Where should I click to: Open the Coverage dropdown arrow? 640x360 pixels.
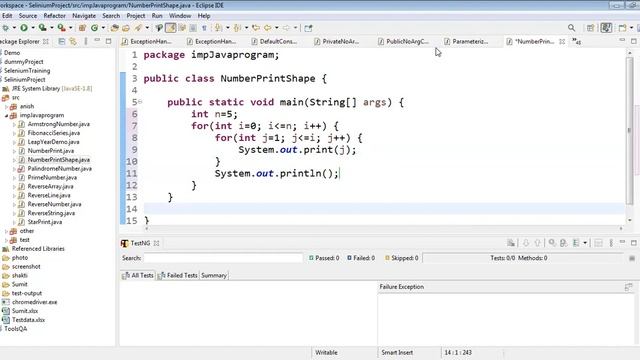[51, 28]
